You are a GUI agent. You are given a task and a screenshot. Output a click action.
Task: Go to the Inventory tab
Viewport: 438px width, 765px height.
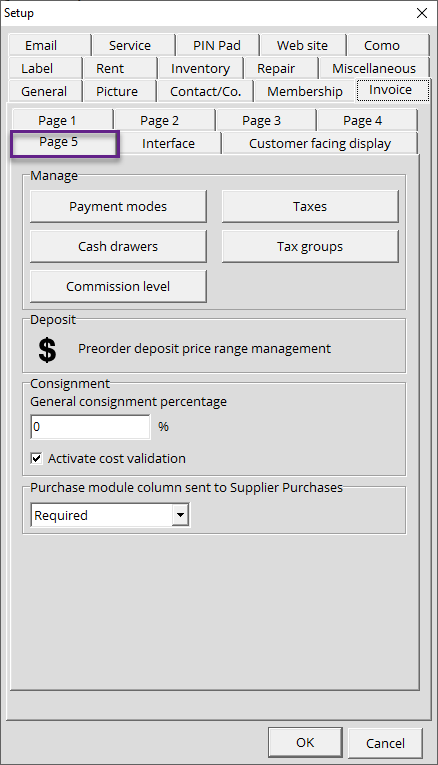tap(200, 68)
